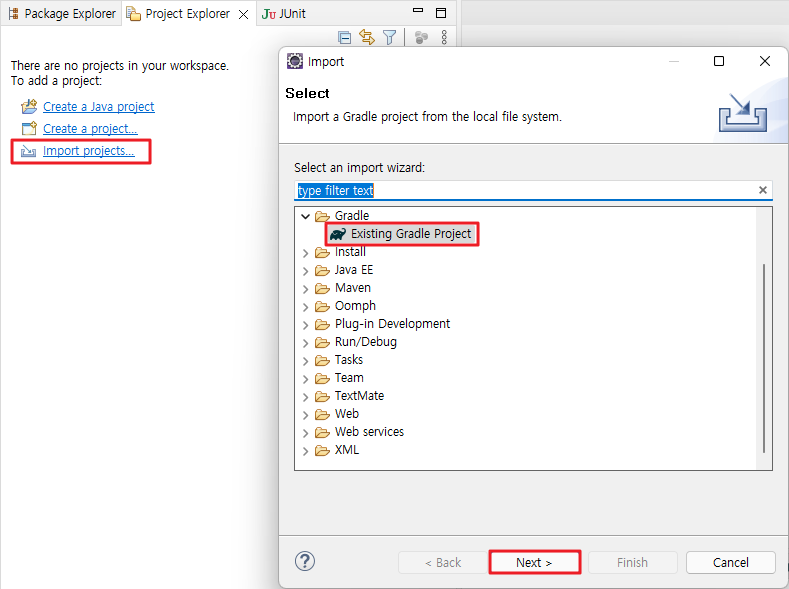Open help via the question mark icon

click(x=305, y=561)
